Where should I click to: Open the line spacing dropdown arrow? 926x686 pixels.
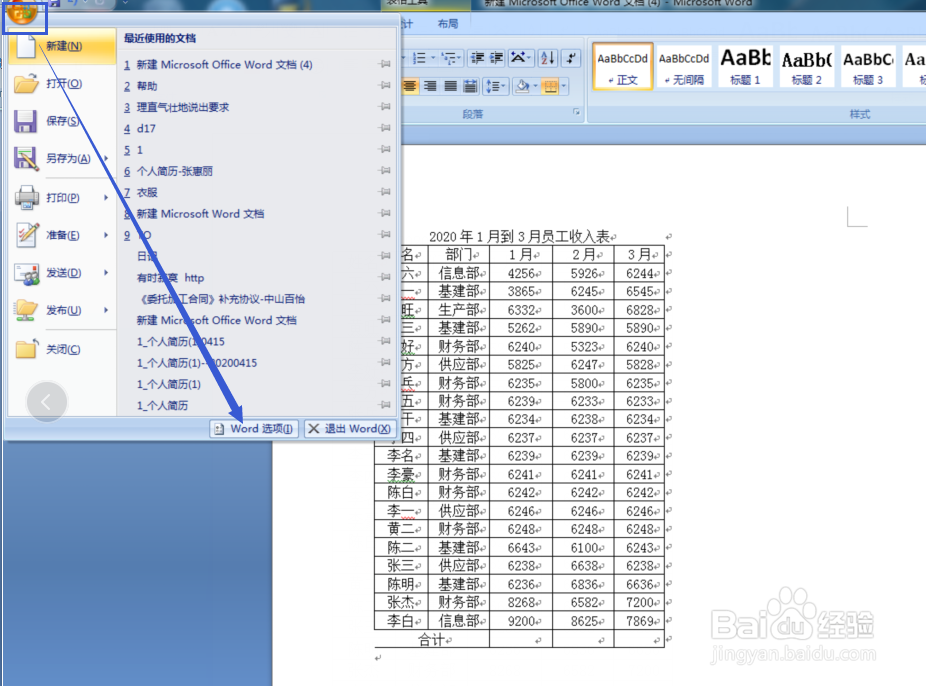point(503,87)
